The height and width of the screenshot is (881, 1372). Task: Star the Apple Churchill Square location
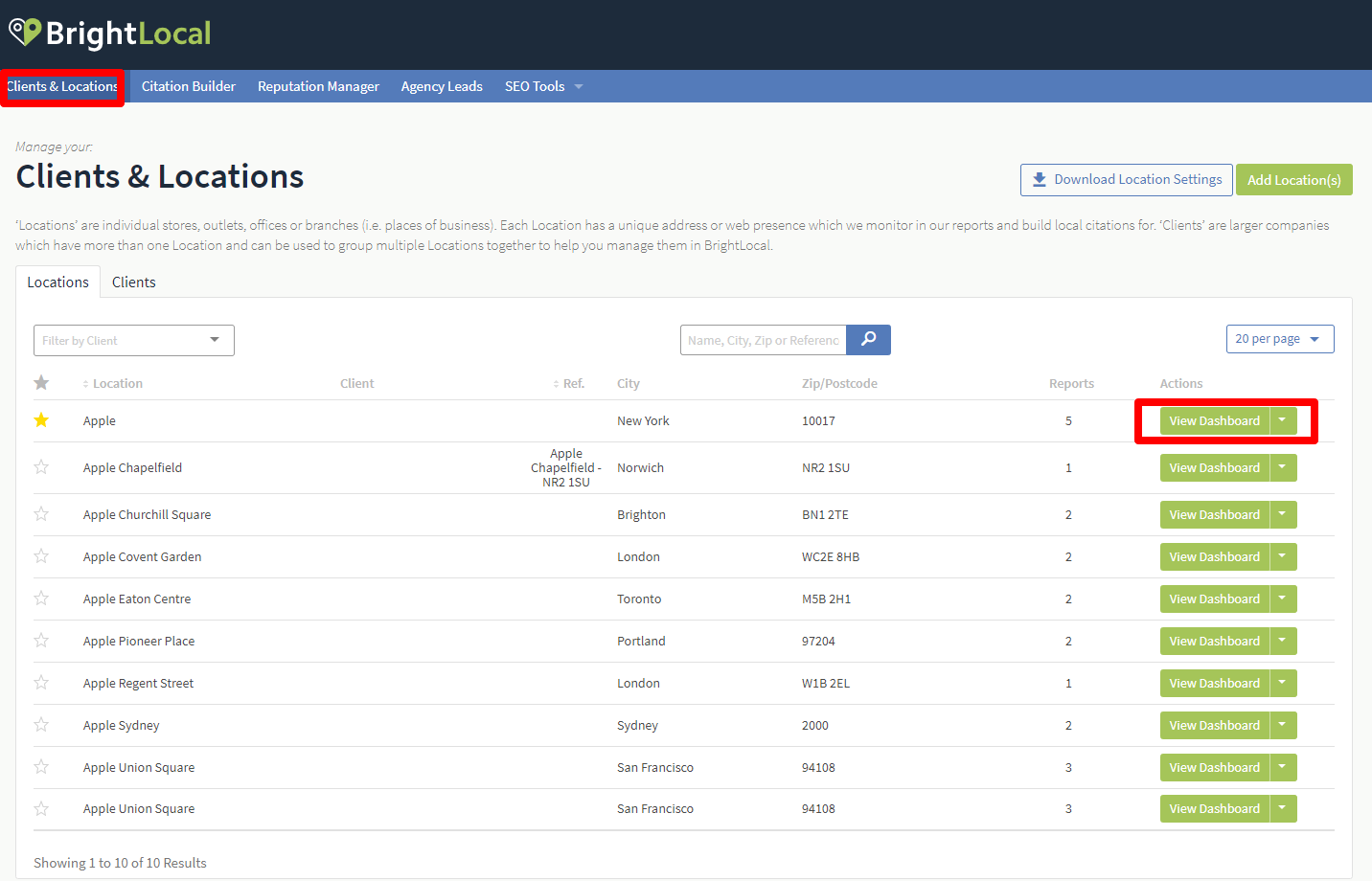pos(41,514)
